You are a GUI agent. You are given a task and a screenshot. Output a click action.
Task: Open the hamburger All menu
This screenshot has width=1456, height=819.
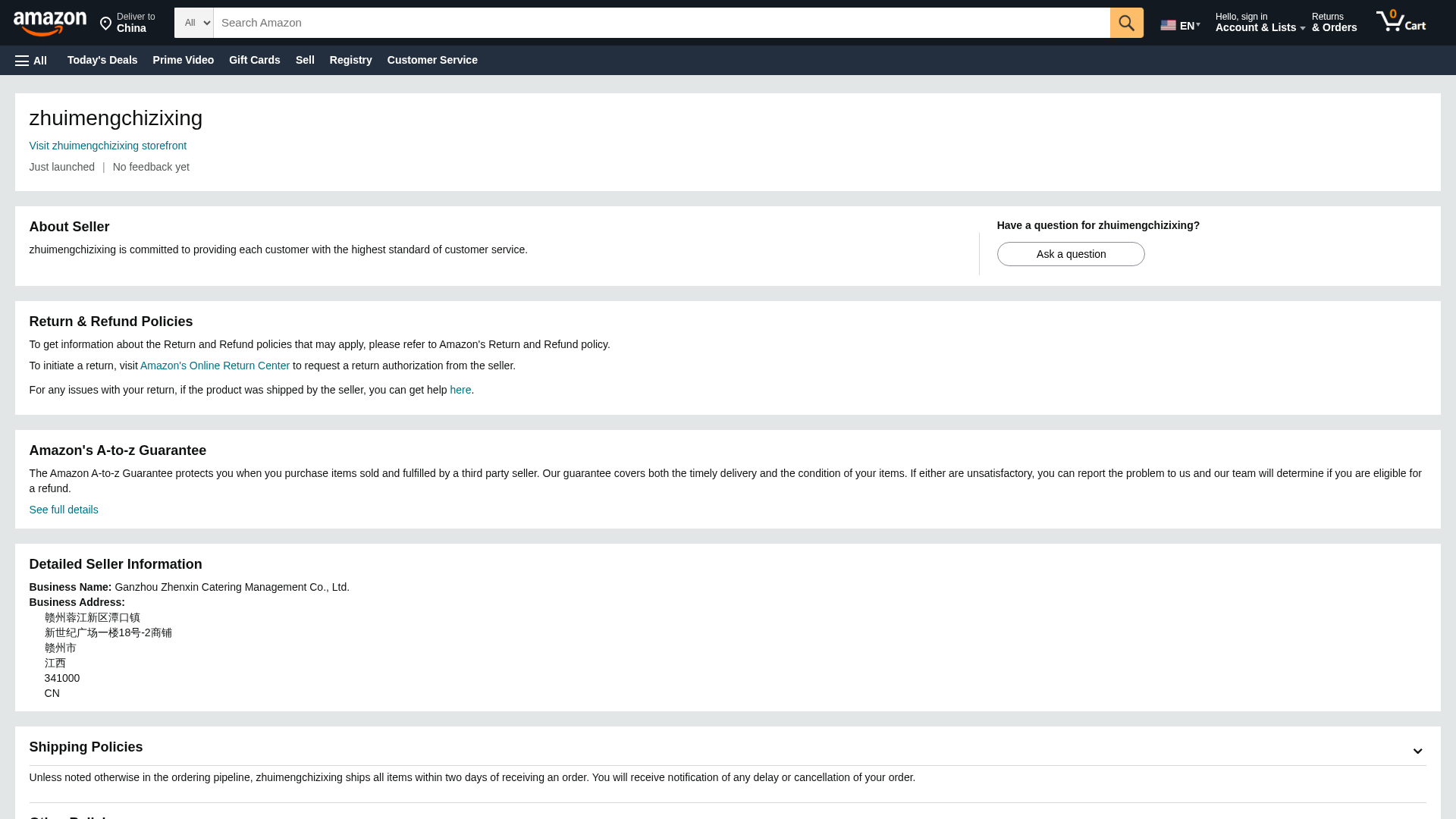(31, 61)
